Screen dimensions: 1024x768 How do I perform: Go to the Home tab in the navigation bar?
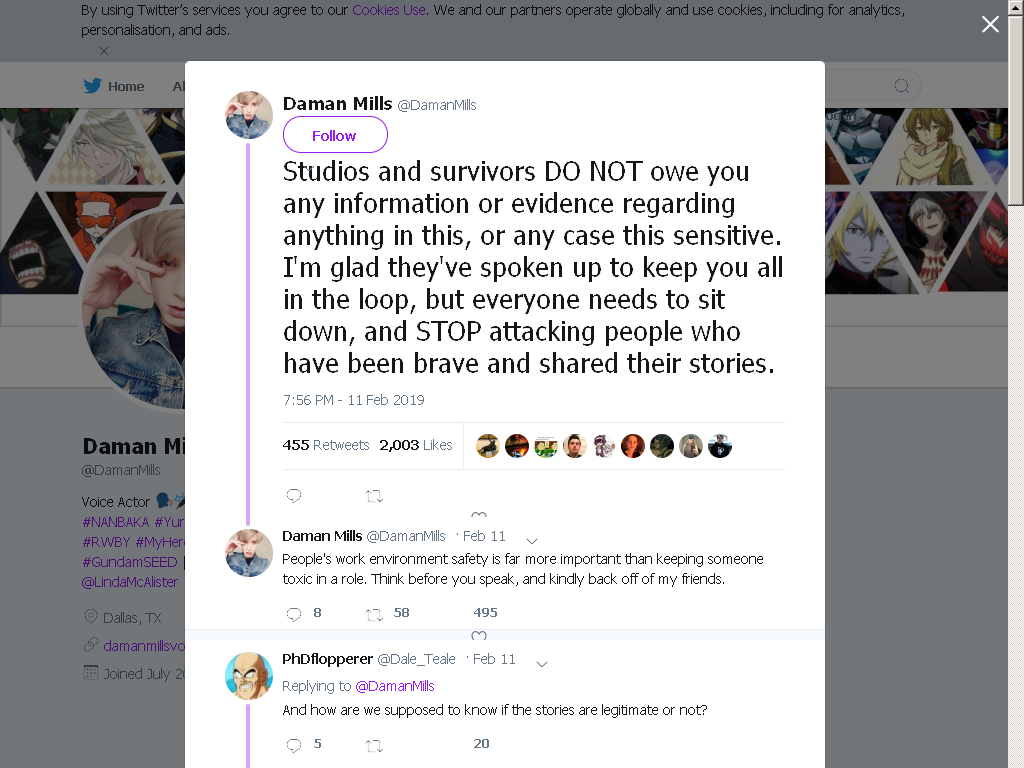point(114,86)
